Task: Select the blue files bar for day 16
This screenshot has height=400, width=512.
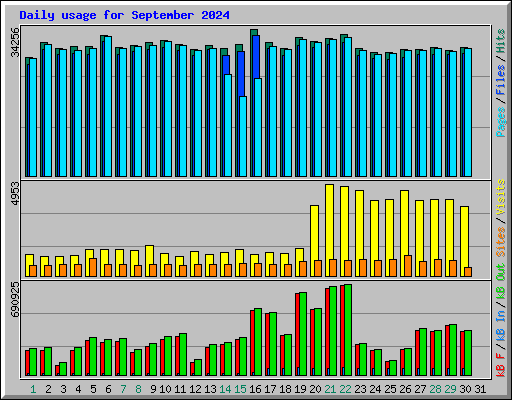Action: pyautogui.click(x=256, y=57)
